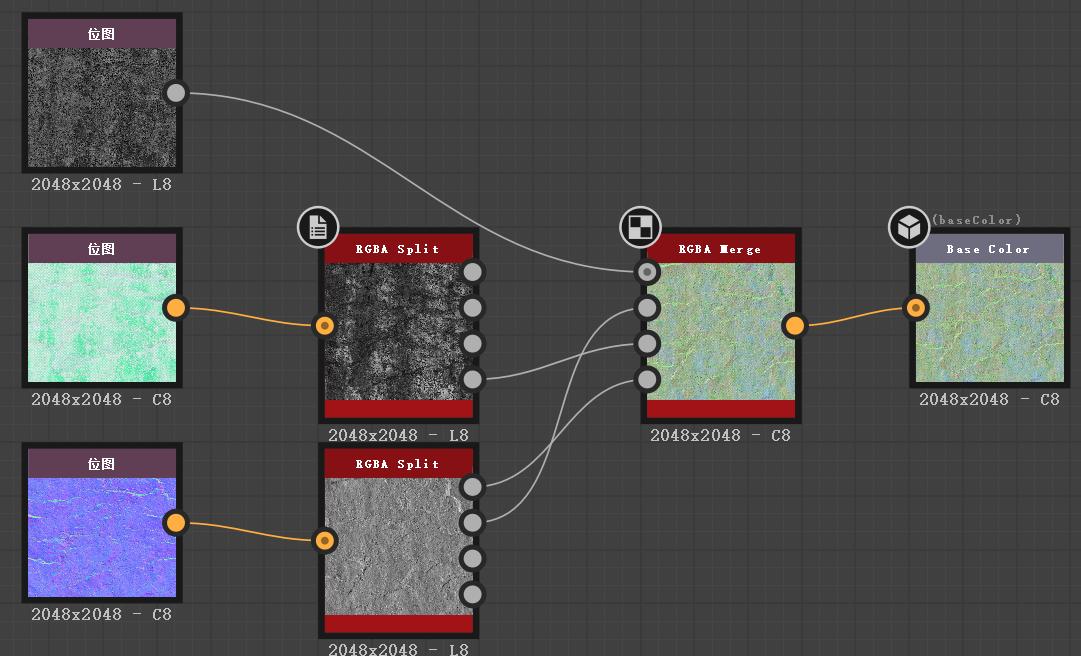Select the first output socket of the upper RGBA Split

471,272
